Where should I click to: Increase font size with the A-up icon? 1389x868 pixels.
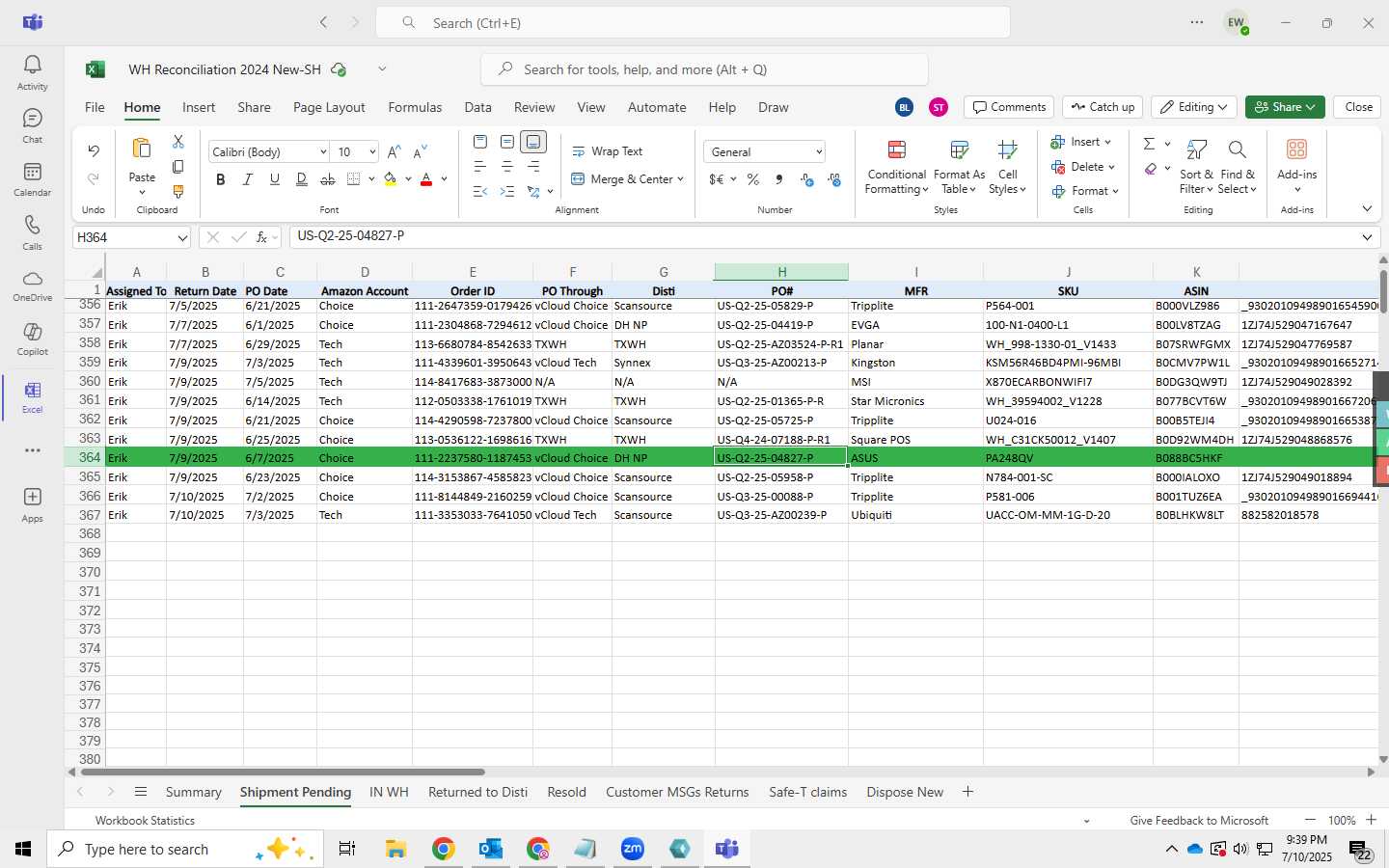(x=394, y=152)
